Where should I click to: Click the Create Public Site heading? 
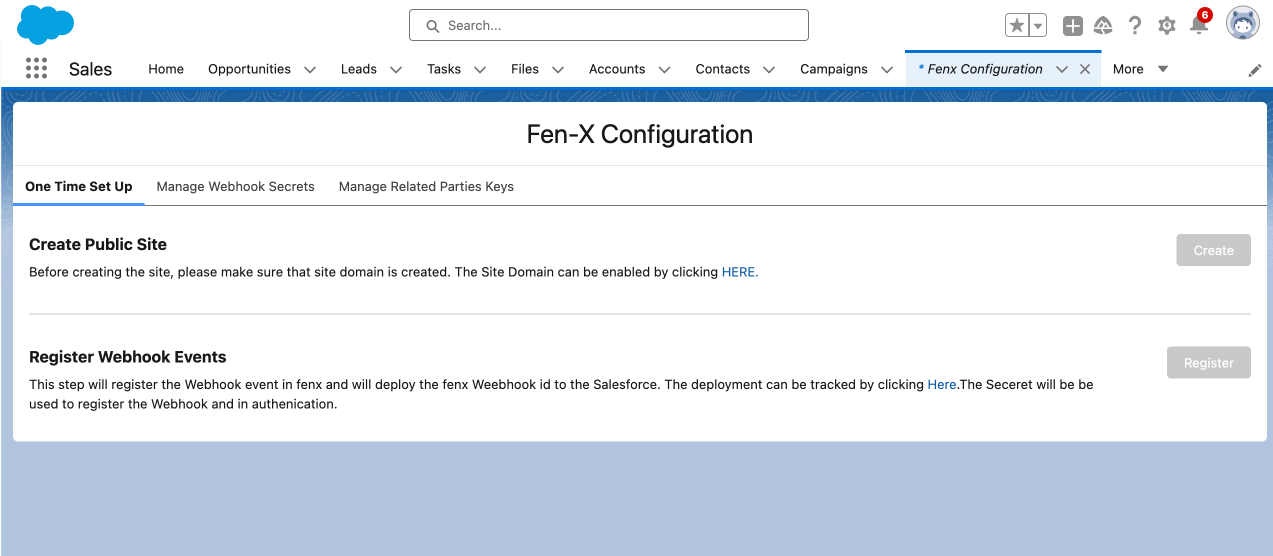click(x=98, y=244)
